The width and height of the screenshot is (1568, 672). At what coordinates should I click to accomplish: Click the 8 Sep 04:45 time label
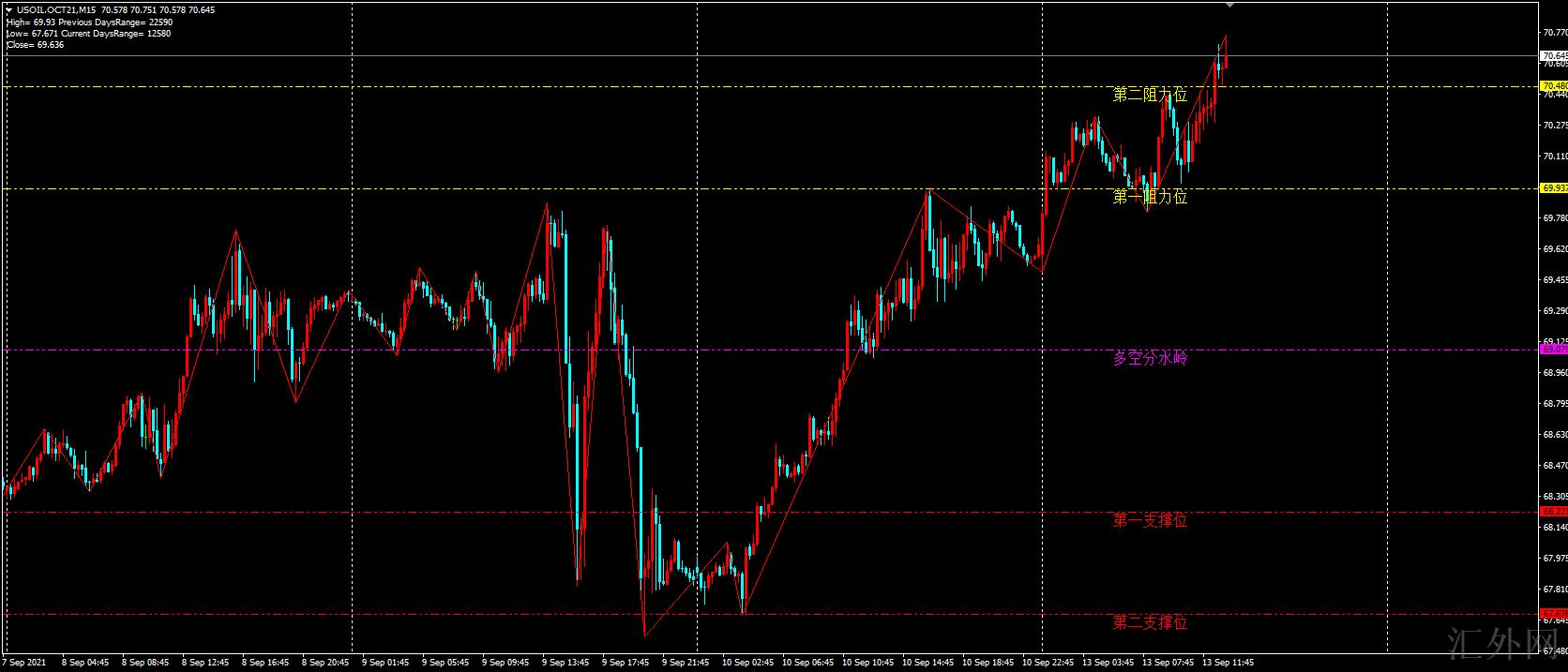(84, 663)
